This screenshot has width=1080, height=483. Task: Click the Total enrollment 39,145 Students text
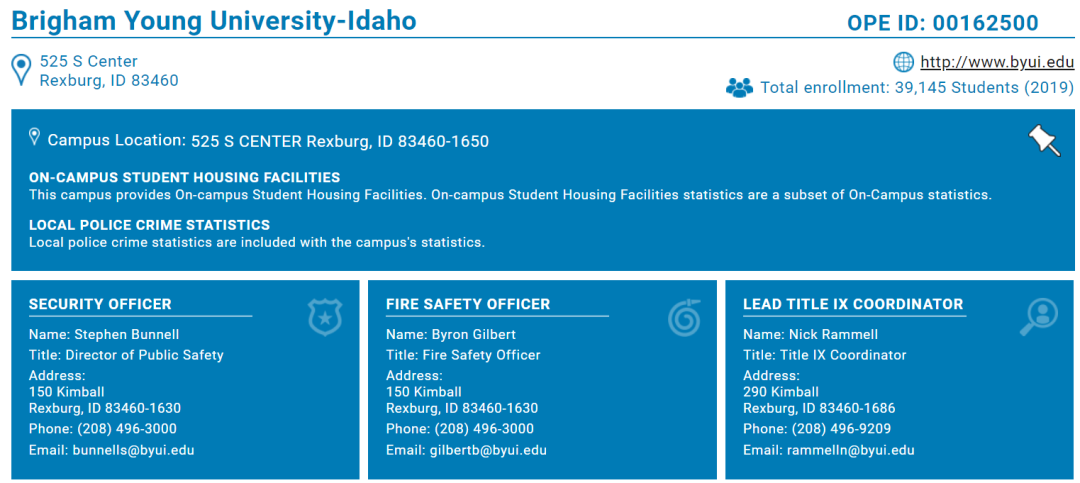917,88
